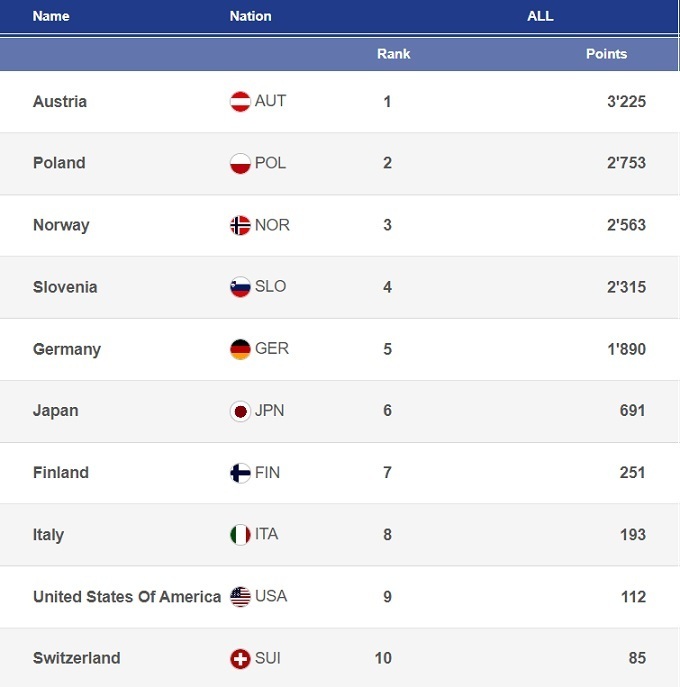Sort by the Nation column header
680x687 pixels.
250,16
